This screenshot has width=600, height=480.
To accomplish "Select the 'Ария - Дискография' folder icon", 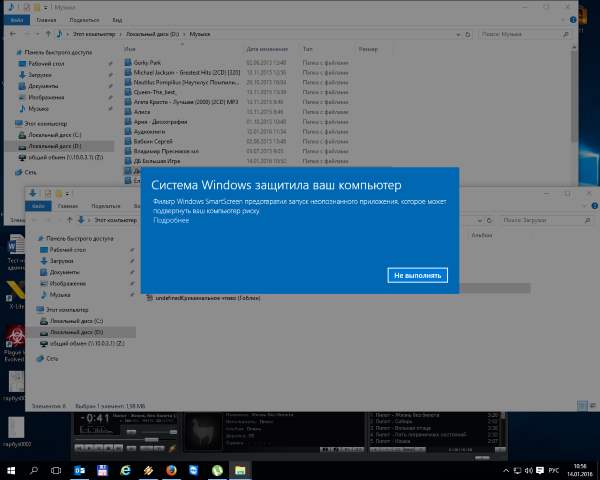I will pos(128,122).
